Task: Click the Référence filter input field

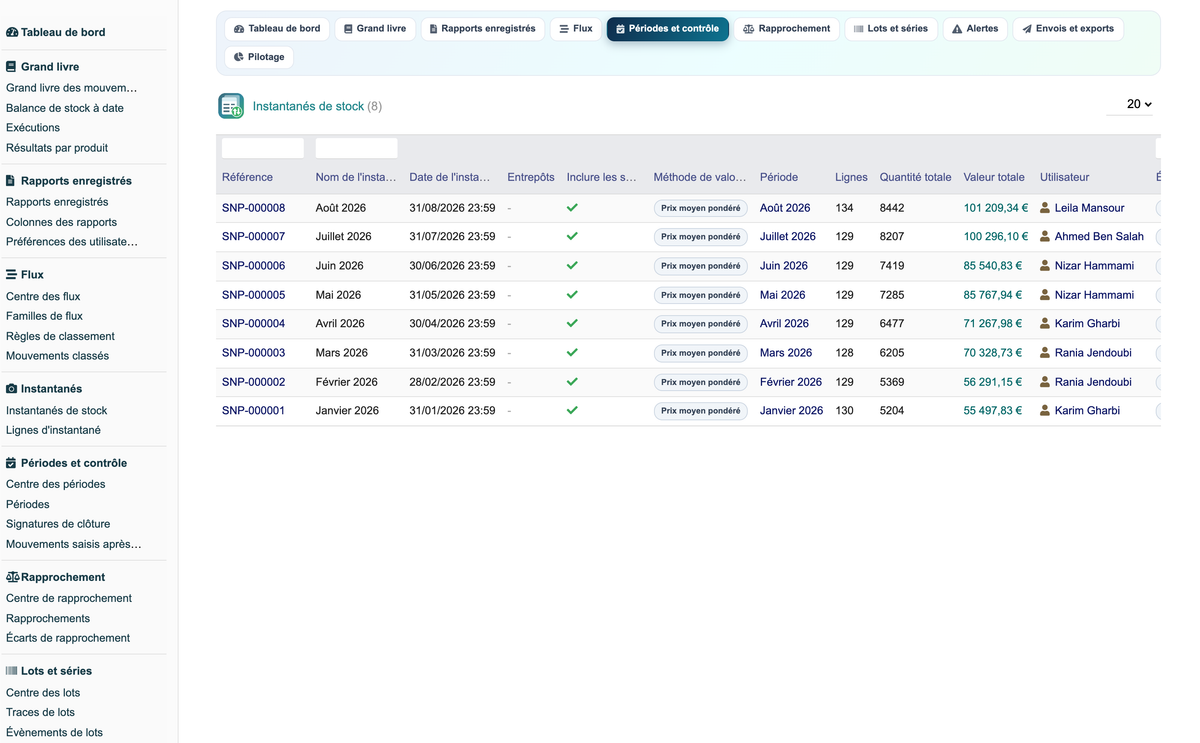Action: tap(263, 148)
